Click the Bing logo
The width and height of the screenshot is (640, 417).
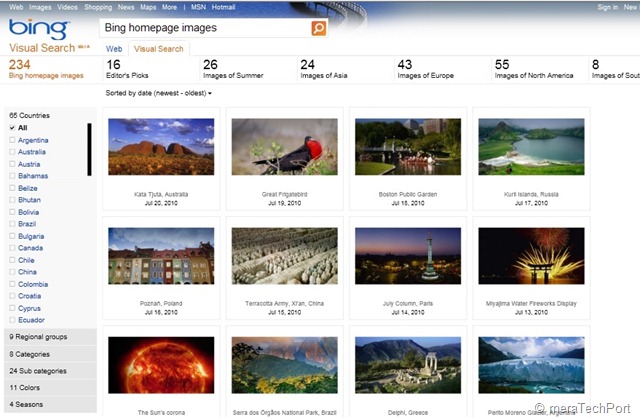tap(39, 29)
